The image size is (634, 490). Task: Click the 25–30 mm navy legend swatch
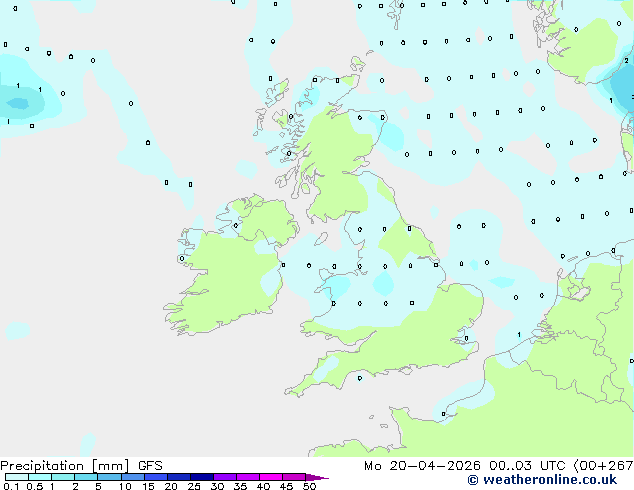[x=202, y=477]
